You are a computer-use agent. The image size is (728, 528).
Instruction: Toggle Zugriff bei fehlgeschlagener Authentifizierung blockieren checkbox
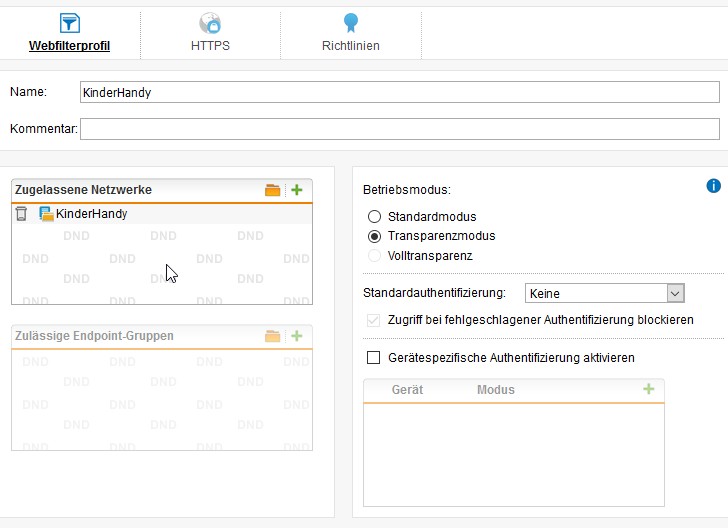tap(373, 320)
